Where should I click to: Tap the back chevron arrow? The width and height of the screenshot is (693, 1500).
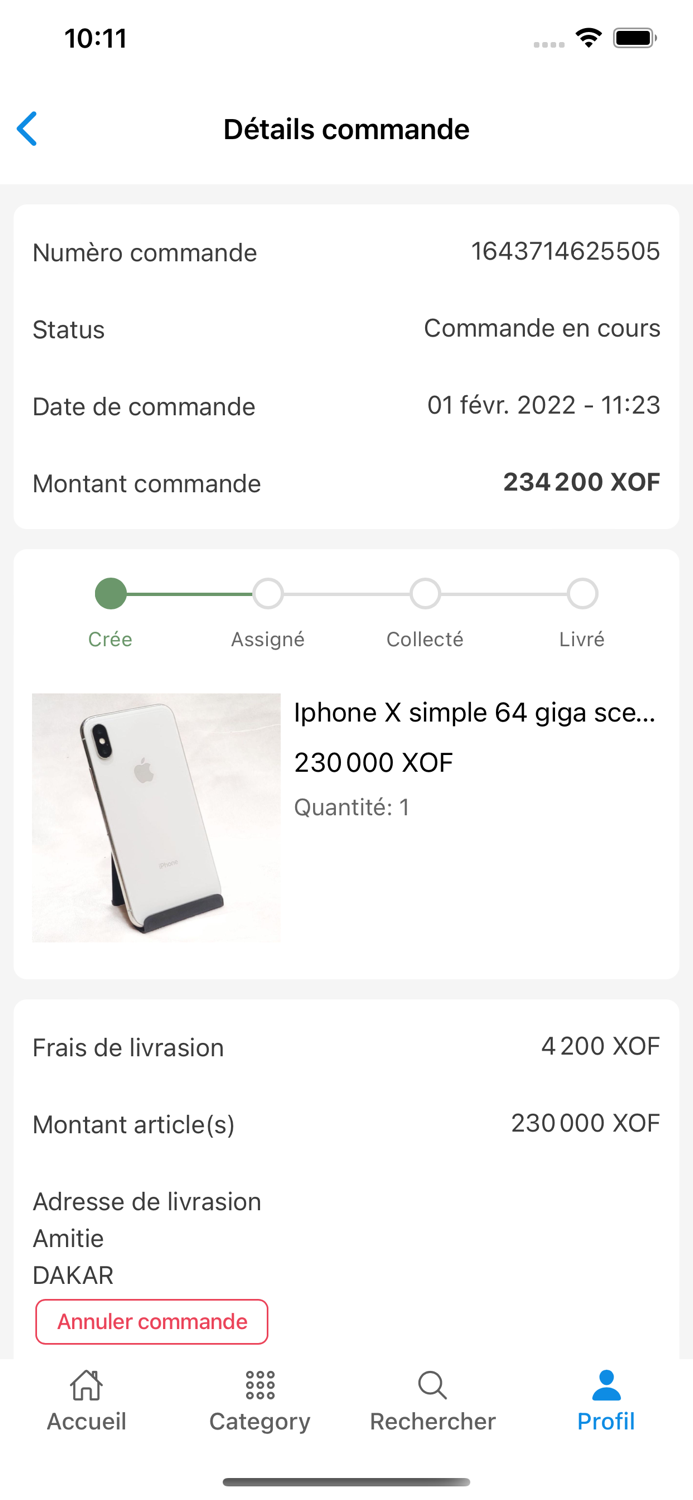pos(26,129)
